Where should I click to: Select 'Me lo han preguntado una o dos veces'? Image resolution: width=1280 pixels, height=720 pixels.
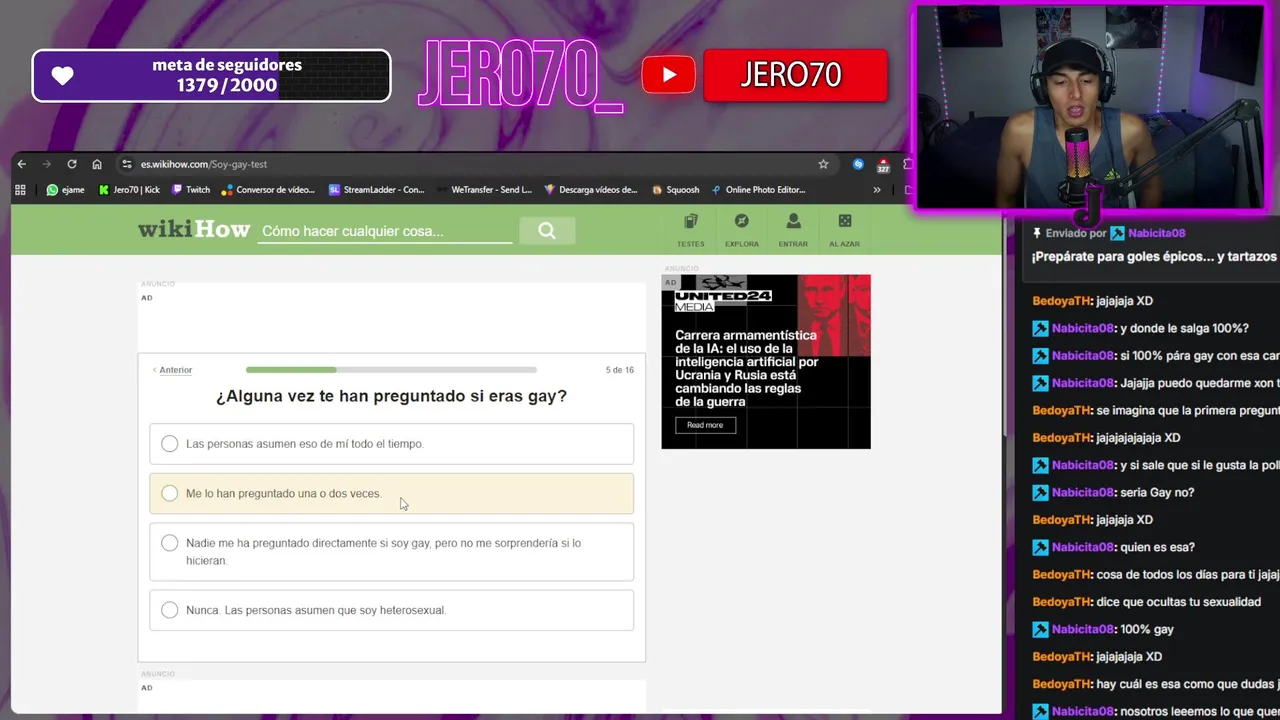tap(391, 493)
